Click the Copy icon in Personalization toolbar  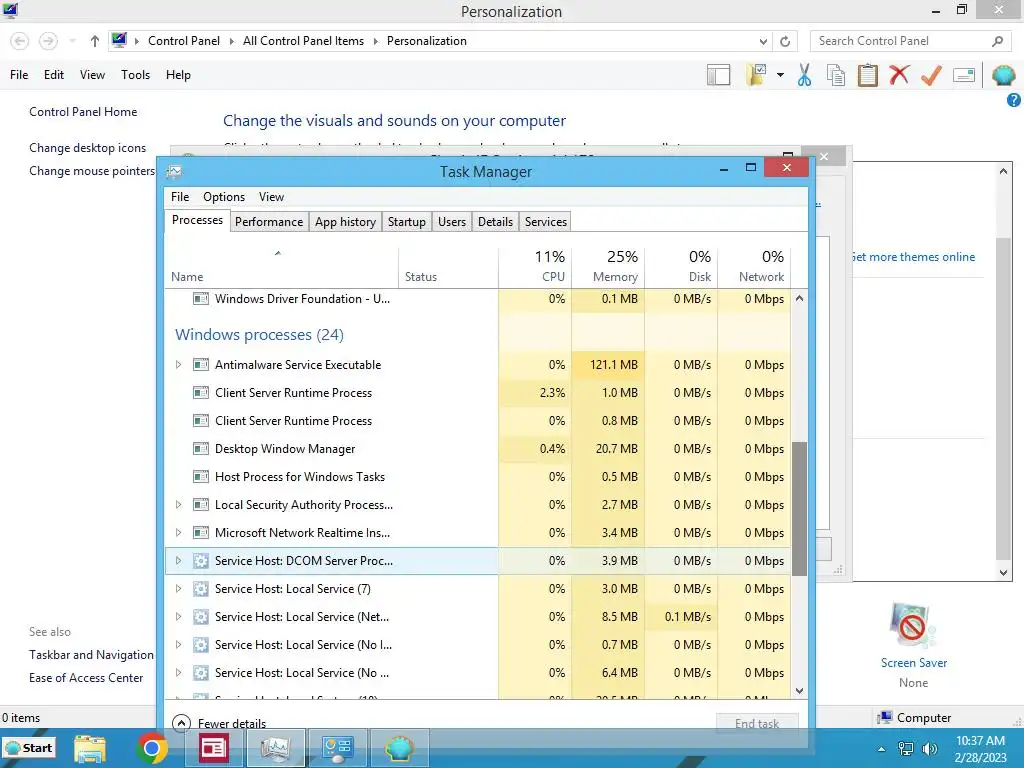point(836,75)
